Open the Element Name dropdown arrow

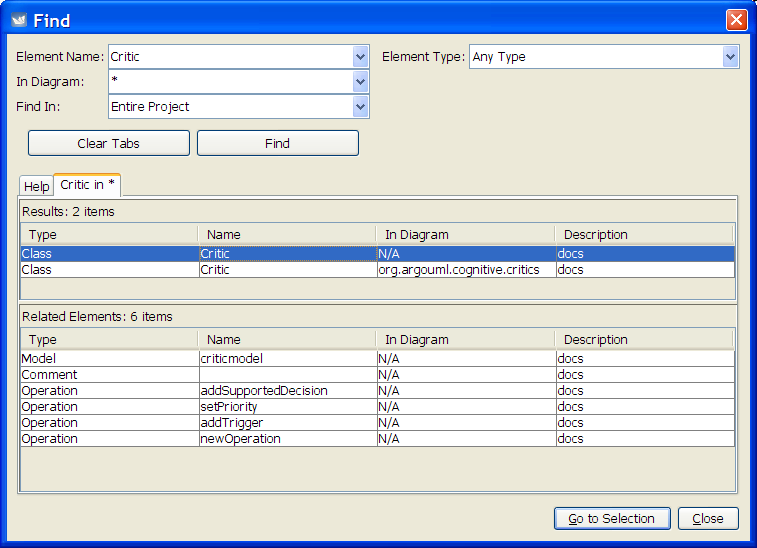coord(360,57)
